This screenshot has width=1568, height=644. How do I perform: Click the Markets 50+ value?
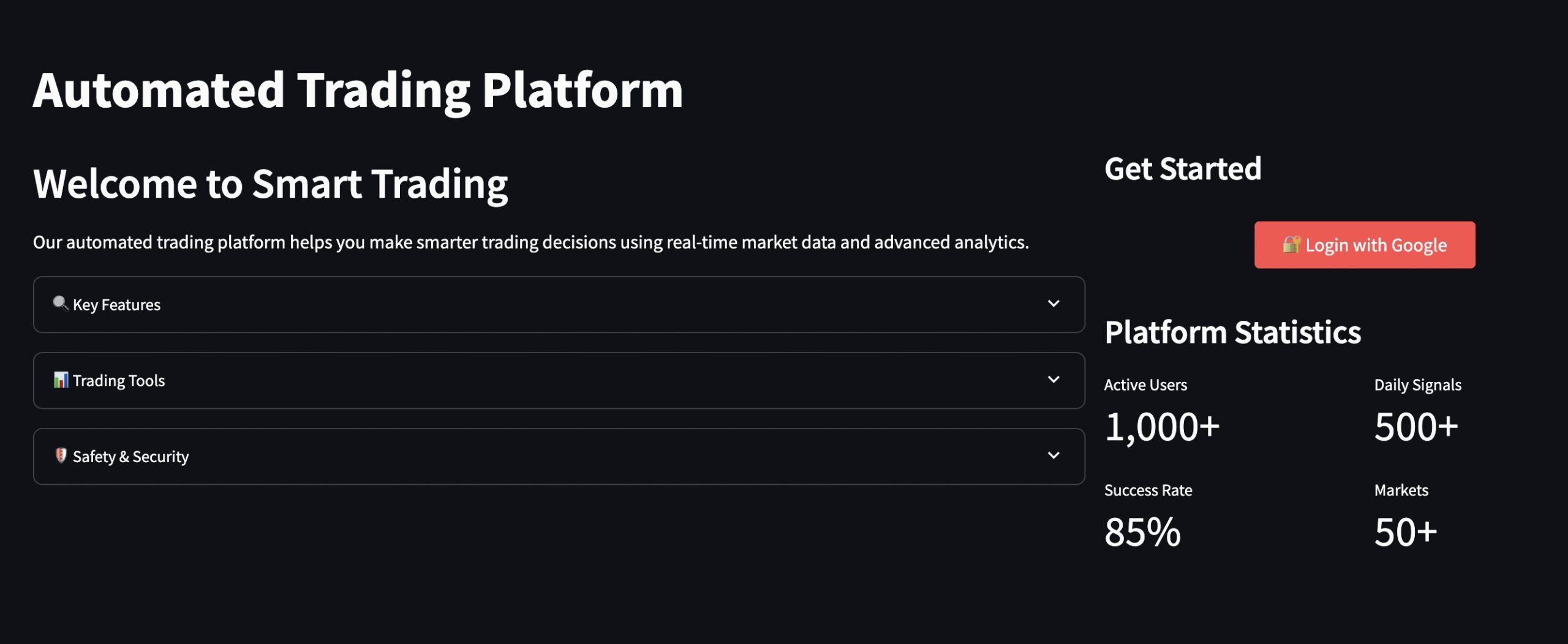coord(1405,532)
